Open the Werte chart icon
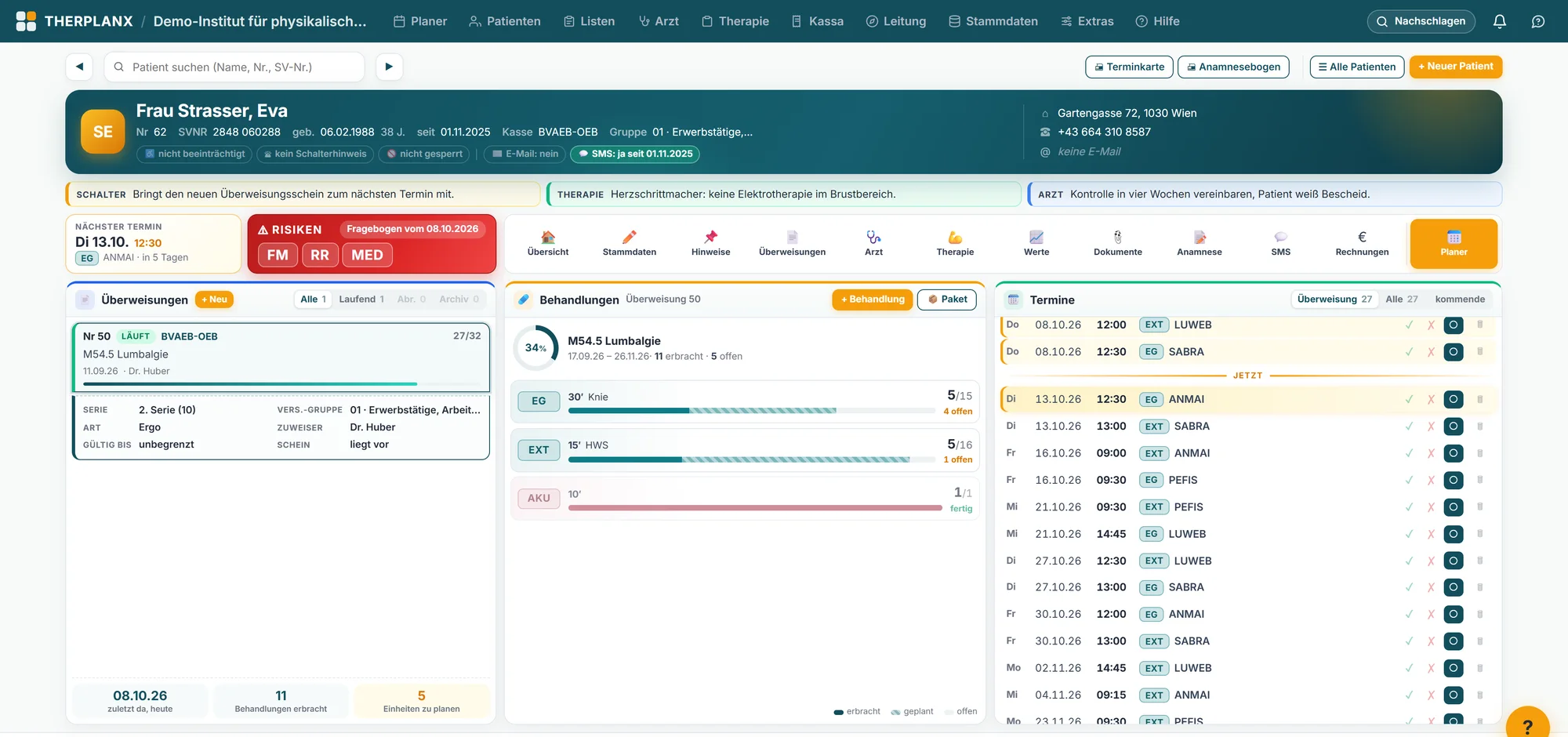Image resolution: width=1568 pixels, height=737 pixels. tap(1036, 237)
